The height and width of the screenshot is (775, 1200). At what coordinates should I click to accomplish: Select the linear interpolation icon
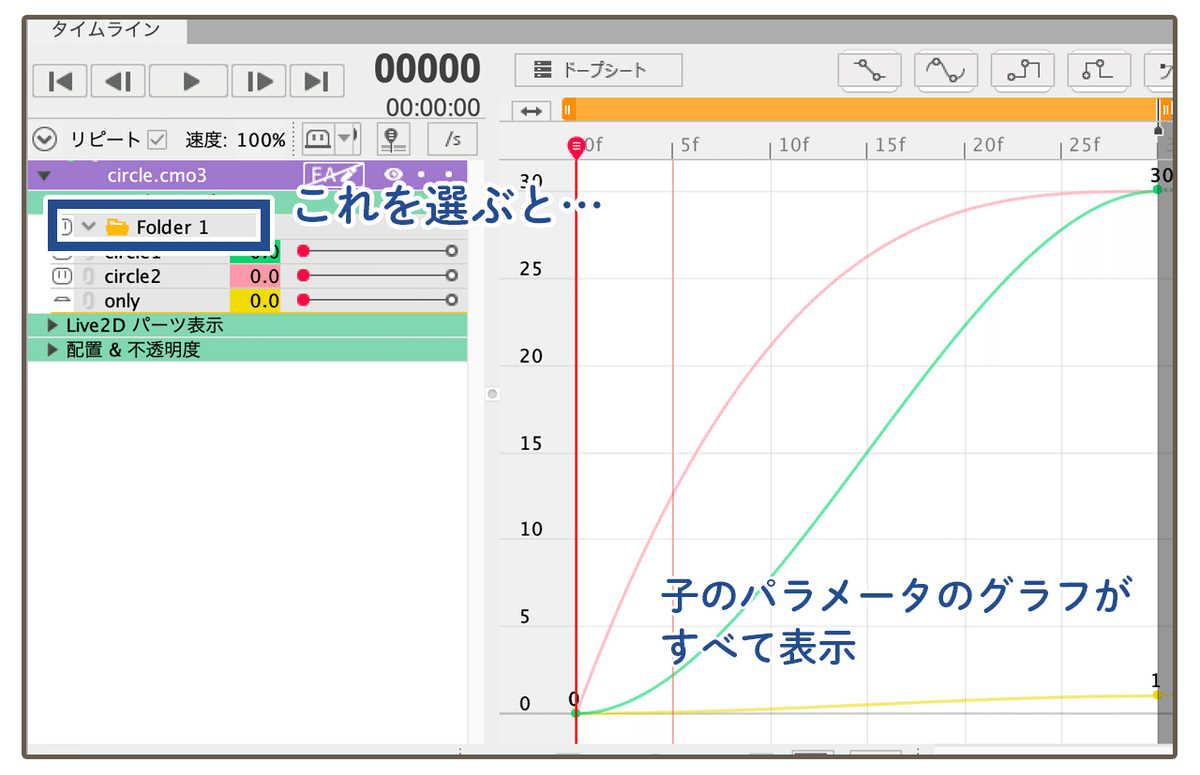[868, 71]
